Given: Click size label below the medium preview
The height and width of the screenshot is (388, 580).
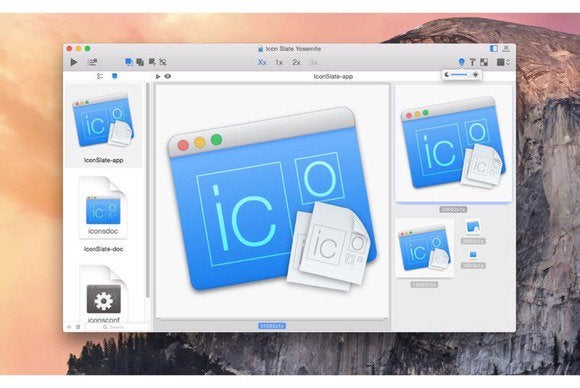Looking at the screenshot, I should point(425,284).
